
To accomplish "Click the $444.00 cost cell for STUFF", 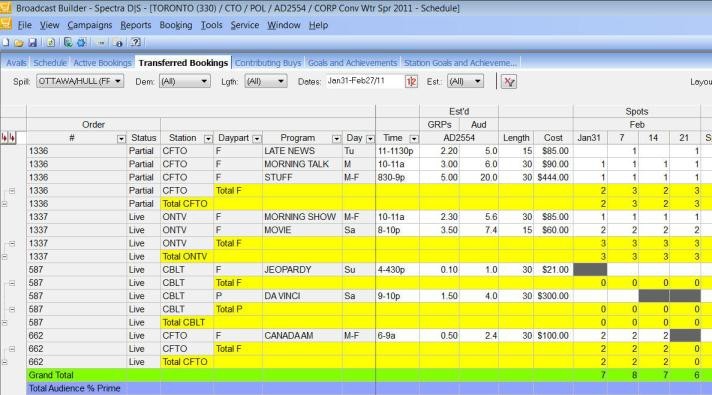I will pos(553,177).
